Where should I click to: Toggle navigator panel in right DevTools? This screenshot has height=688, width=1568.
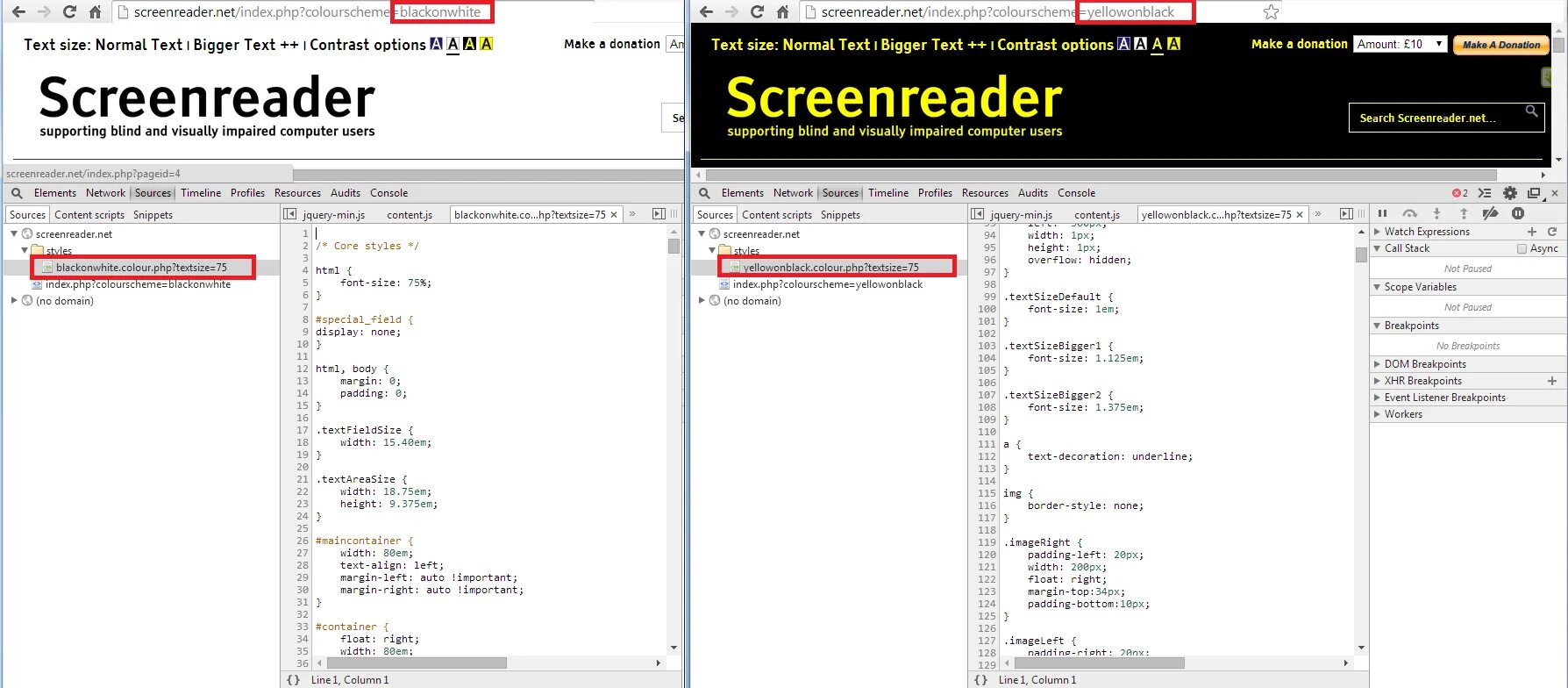coord(977,214)
